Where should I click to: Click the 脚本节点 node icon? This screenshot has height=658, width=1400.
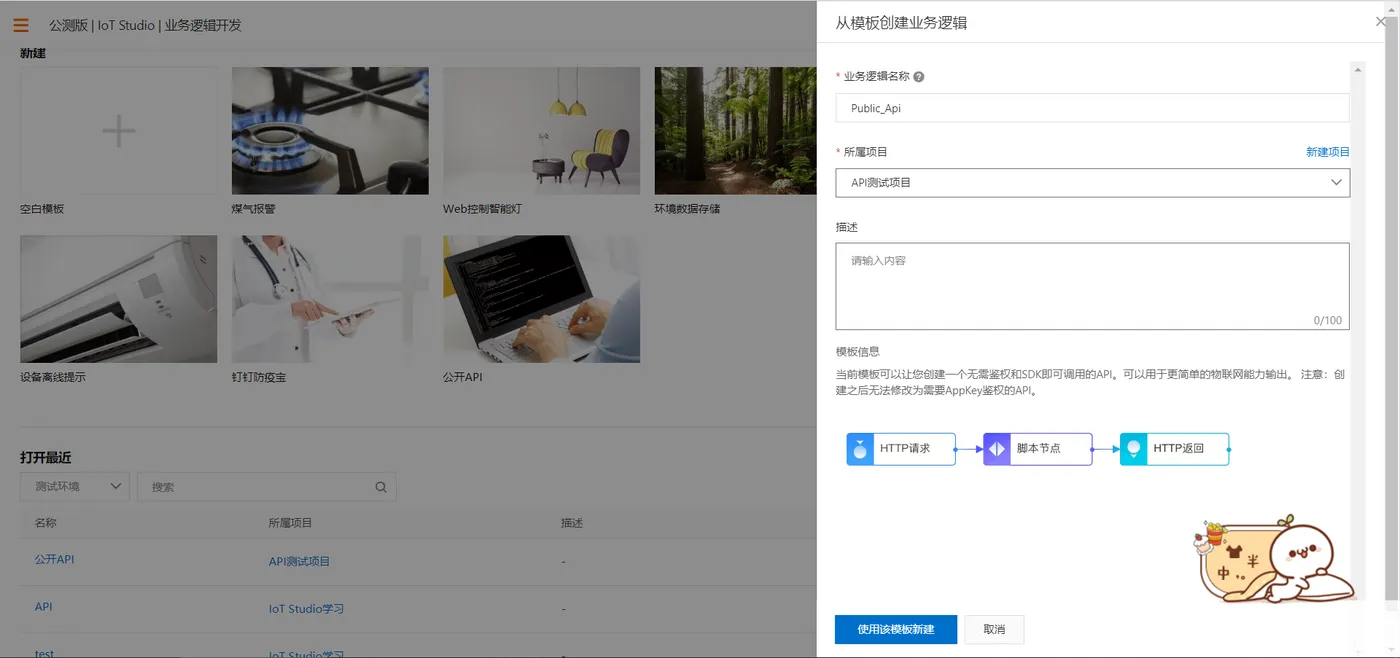997,449
